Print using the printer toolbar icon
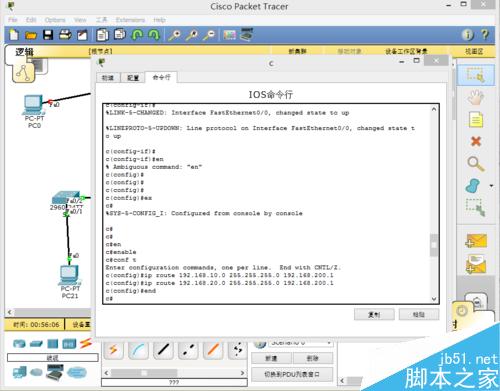 pyautogui.click(x=65, y=35)
